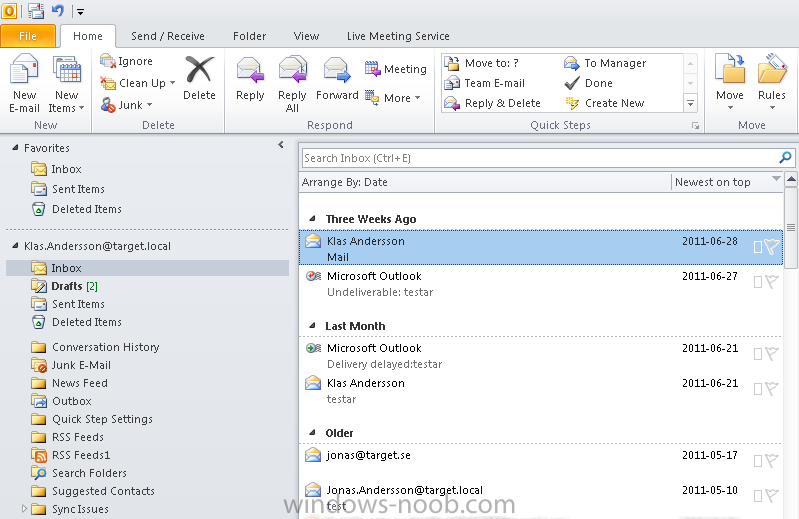Image resolution: width=799 pixels, height=519 pixels.
Task: Click the Forward icon in ribbon
Action: click(x=337, y=70)
